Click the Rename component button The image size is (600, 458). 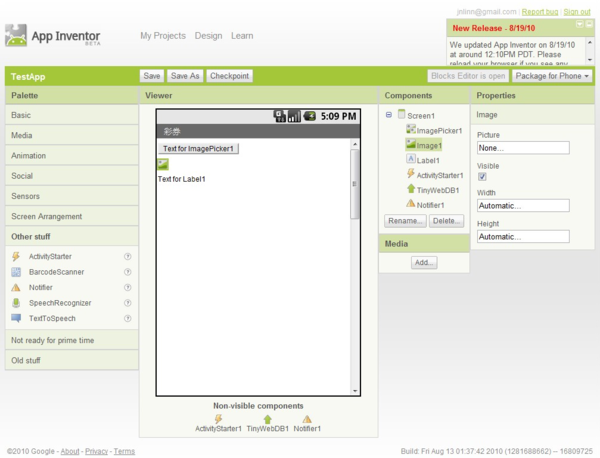(405, 221)
